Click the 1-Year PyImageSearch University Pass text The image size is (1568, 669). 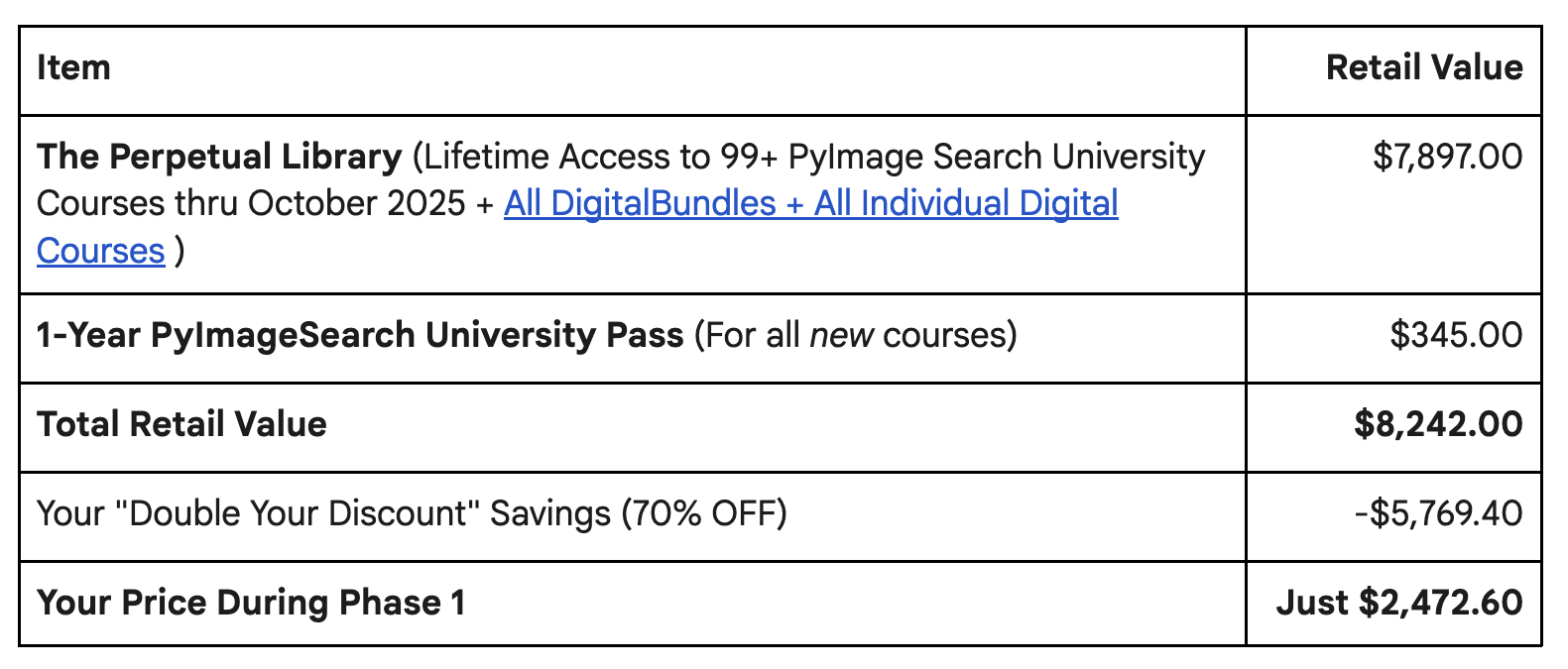pos(360,335)
